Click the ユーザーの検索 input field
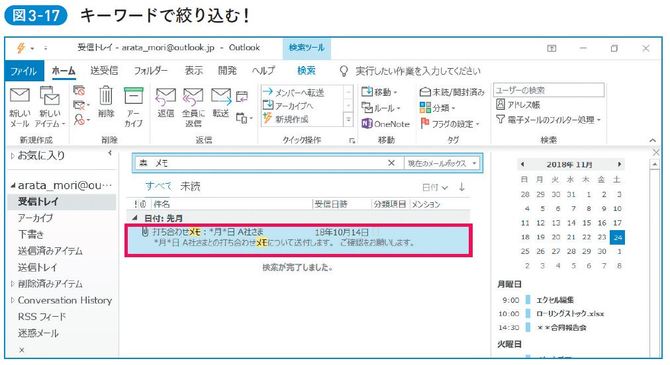 (x=549, y=90)
